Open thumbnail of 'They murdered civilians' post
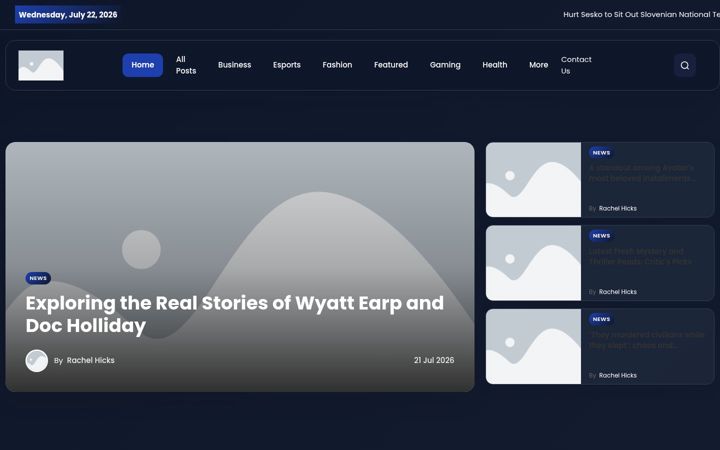This screenshot has width=720, height=450. pyautogui.click(x=533, y=346)
